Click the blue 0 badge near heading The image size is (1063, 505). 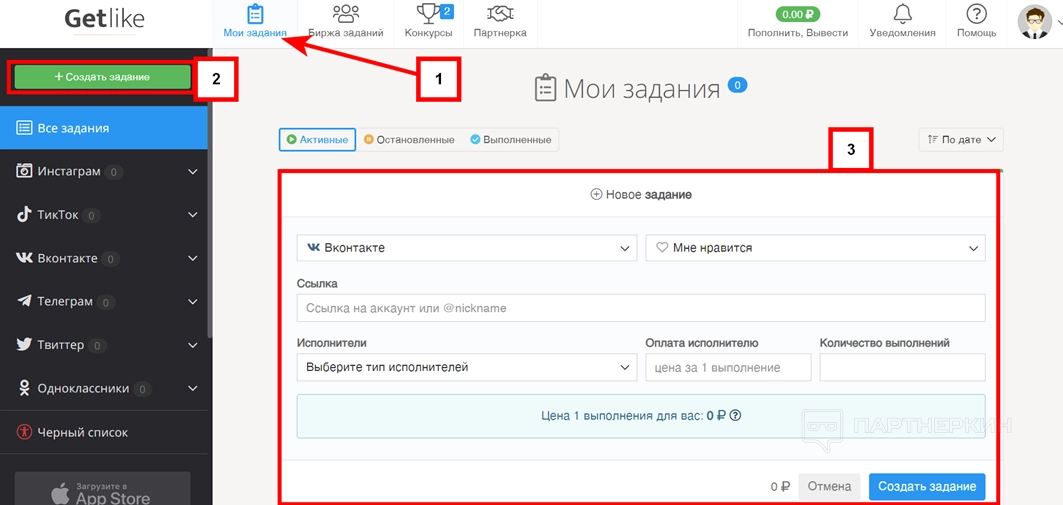click(x=737, y=85)
